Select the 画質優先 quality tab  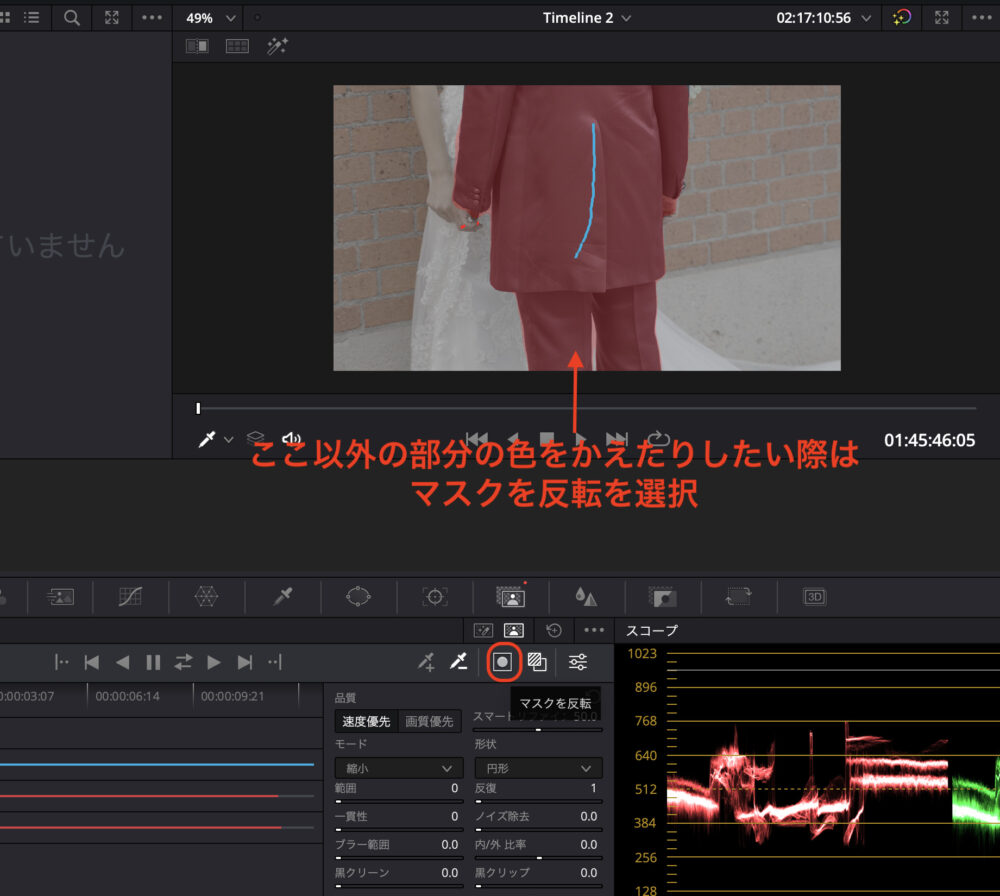coord(429,721)
